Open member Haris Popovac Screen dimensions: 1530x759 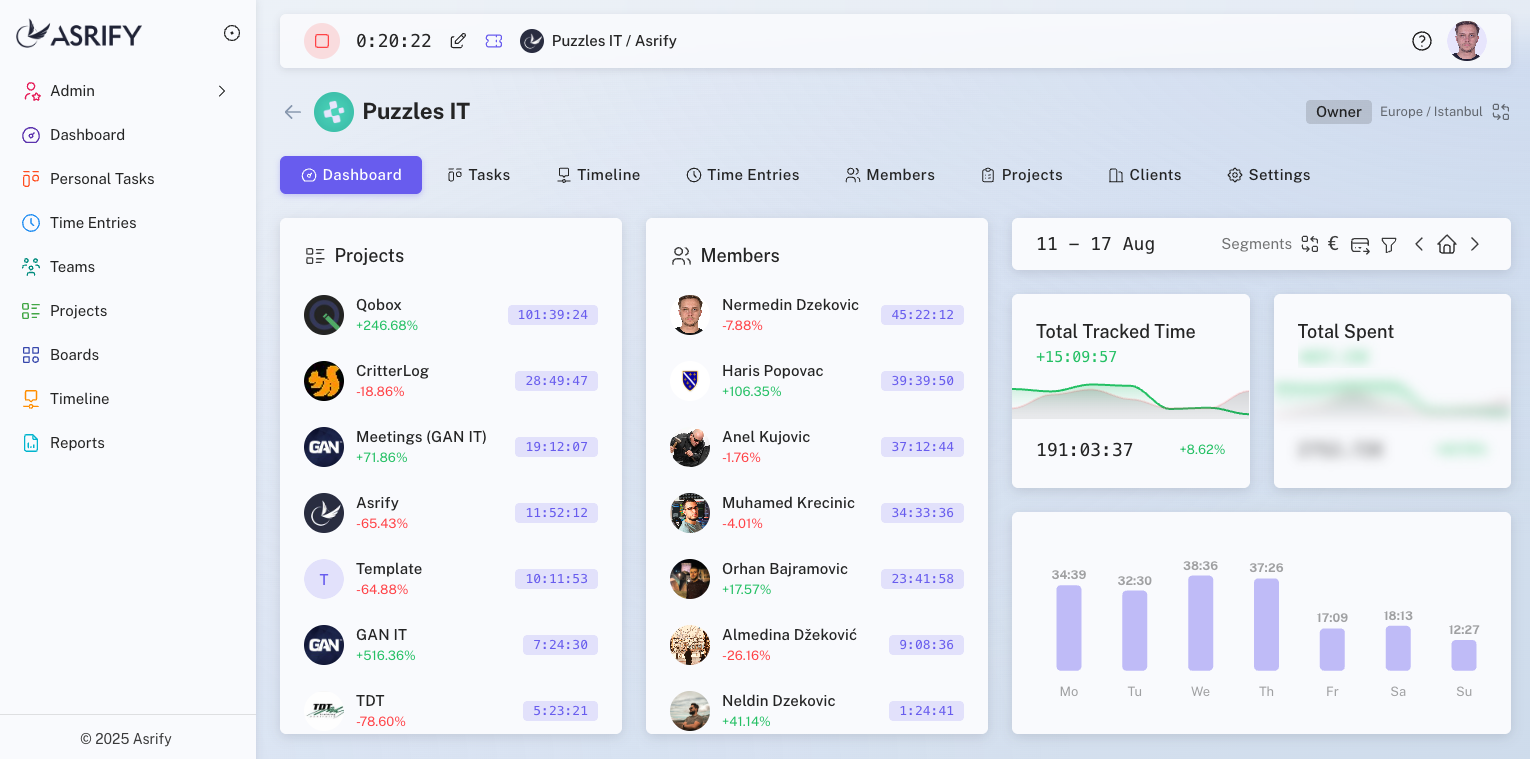click(817, 381)
